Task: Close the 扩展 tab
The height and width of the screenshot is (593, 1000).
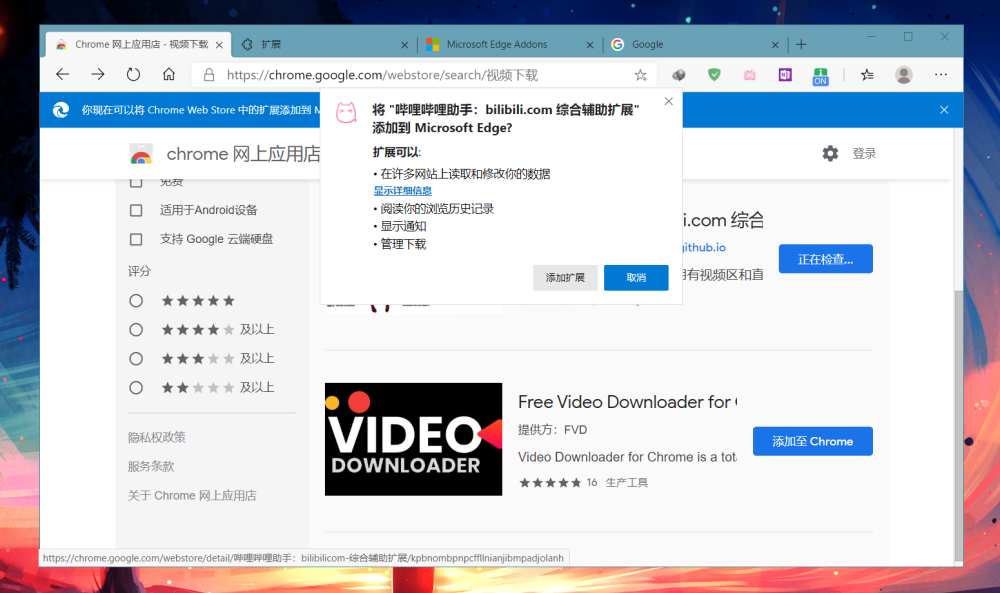Action: tap(404, 45)
